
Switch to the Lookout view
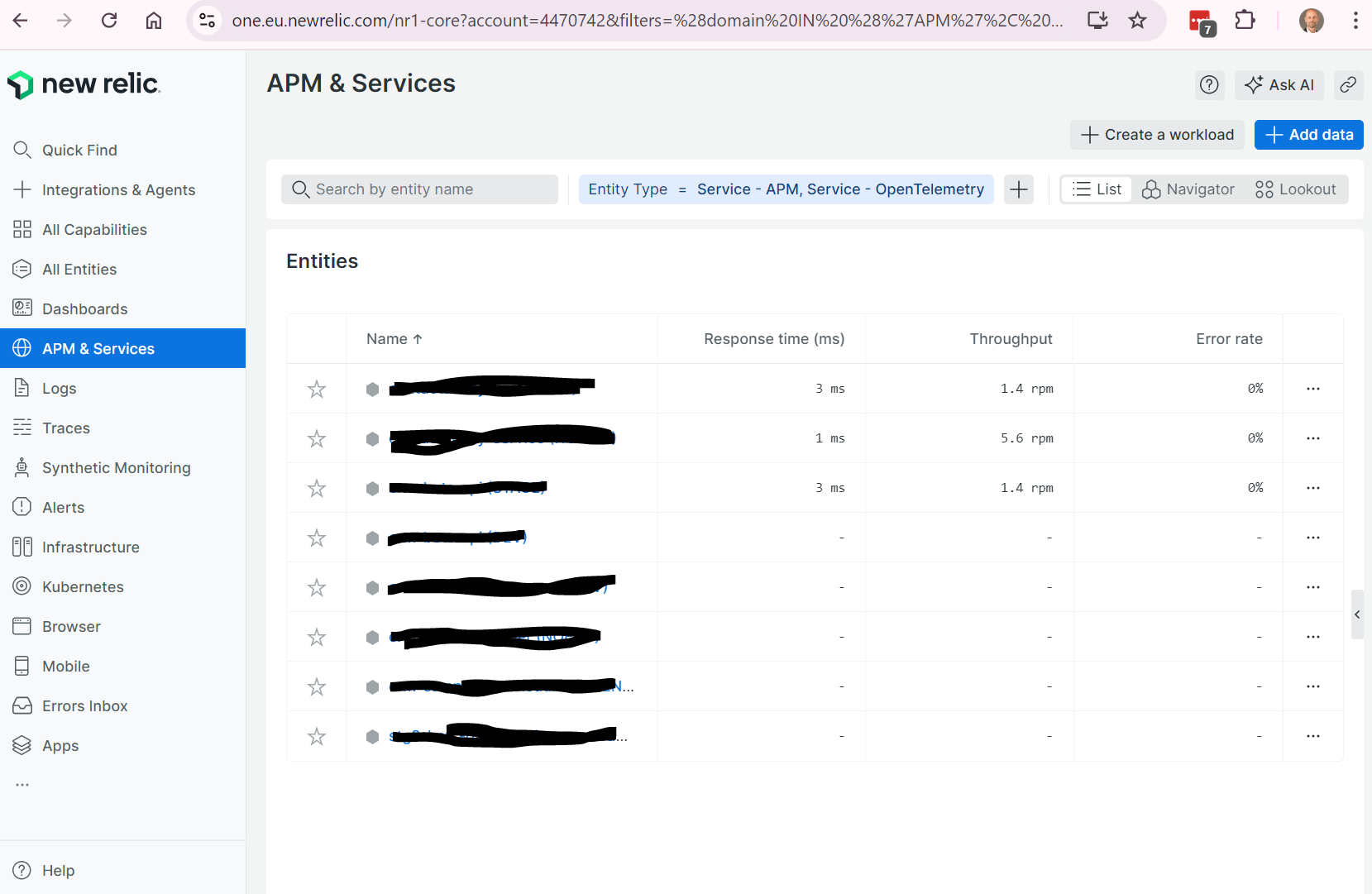1295,189
